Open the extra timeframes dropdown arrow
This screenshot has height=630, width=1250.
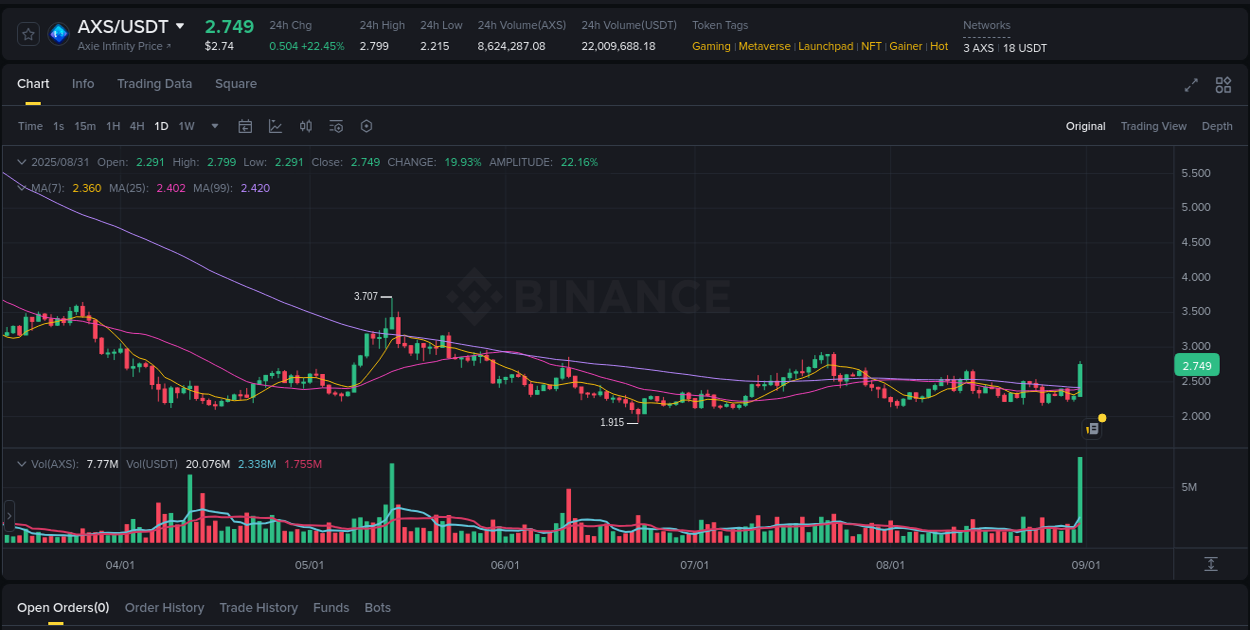tap(214, 126)
